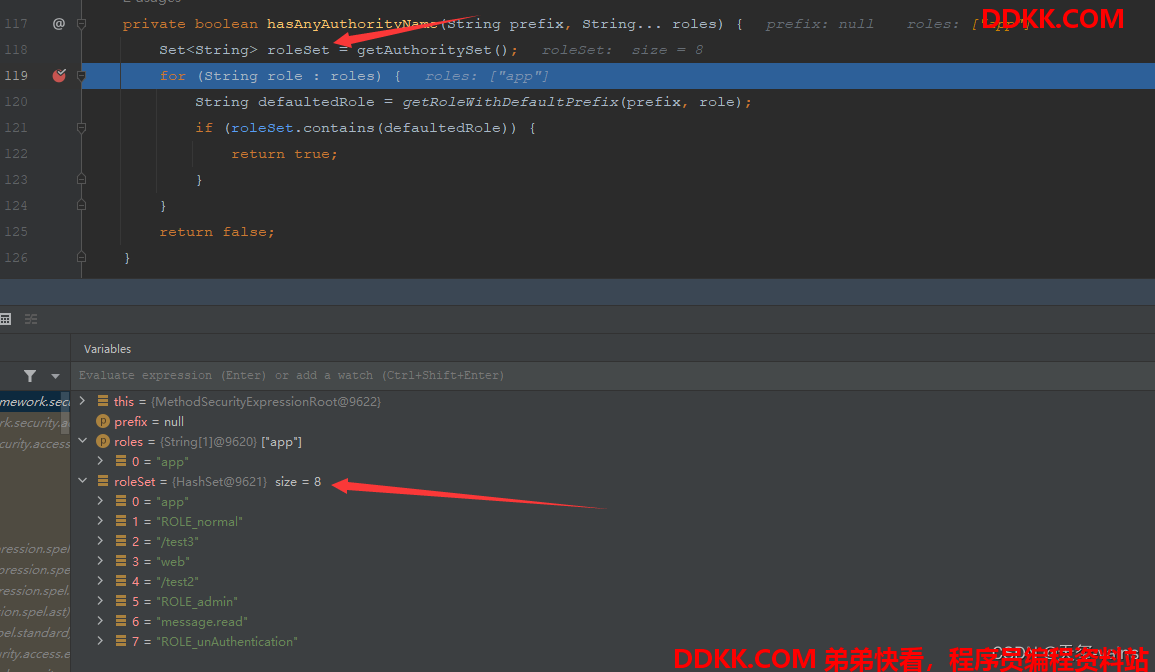Click the object icon beside roleSet
Viewport: 1155px width, 672px height.
[102, 480]
